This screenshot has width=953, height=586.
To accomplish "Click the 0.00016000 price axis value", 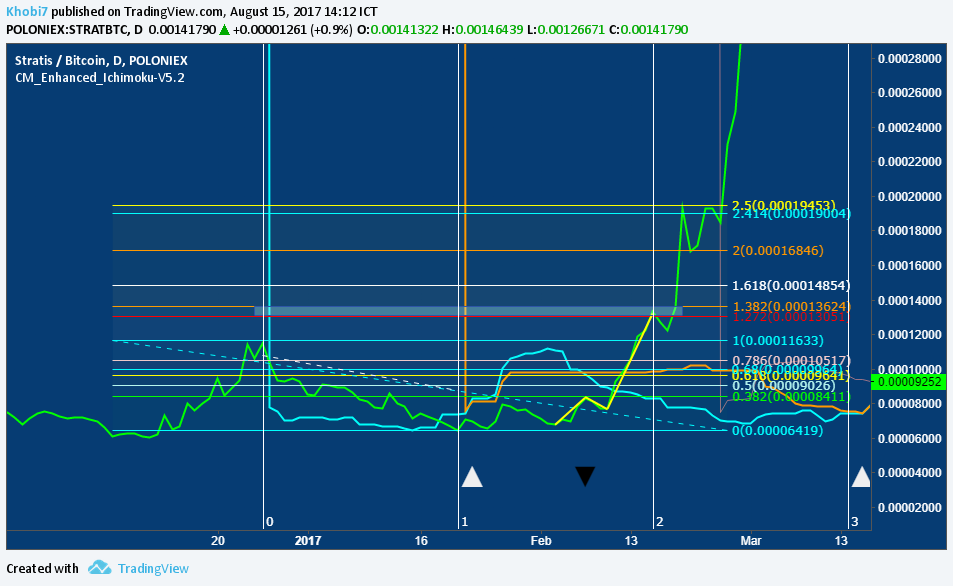I will pos(909,266).
